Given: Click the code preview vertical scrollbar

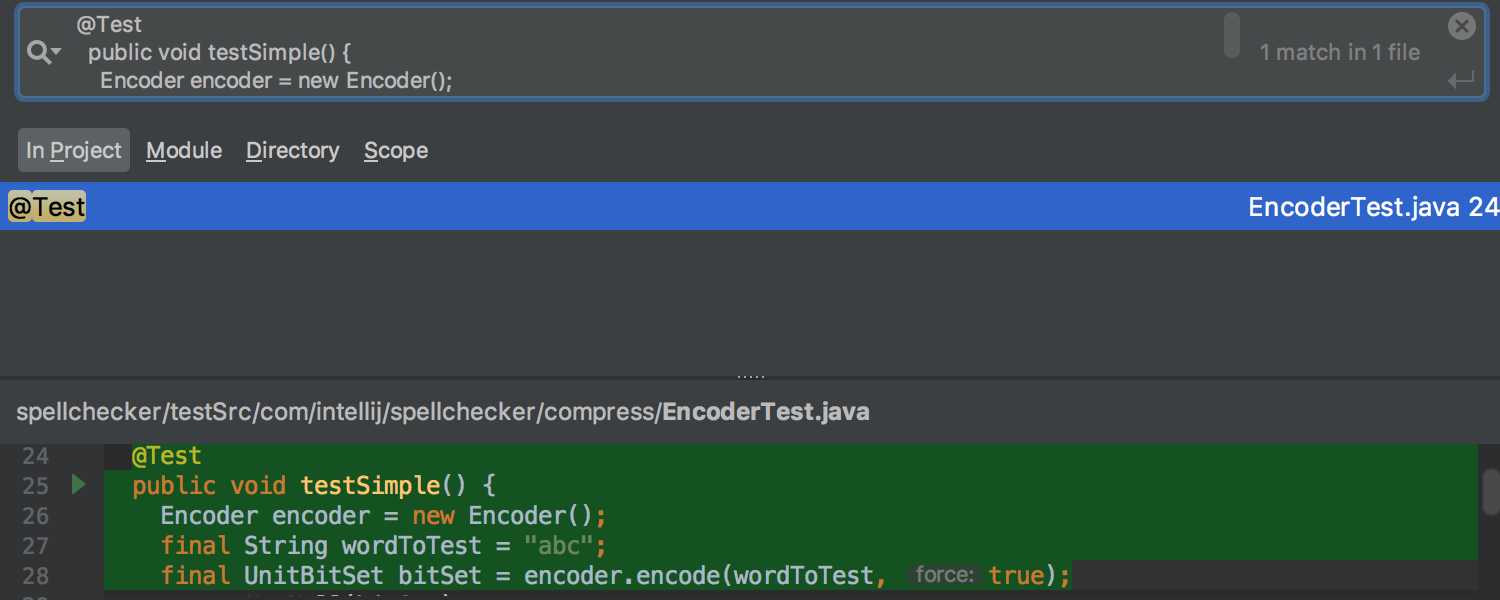Looking at the screenshot, I should [x=1490, y=492].
